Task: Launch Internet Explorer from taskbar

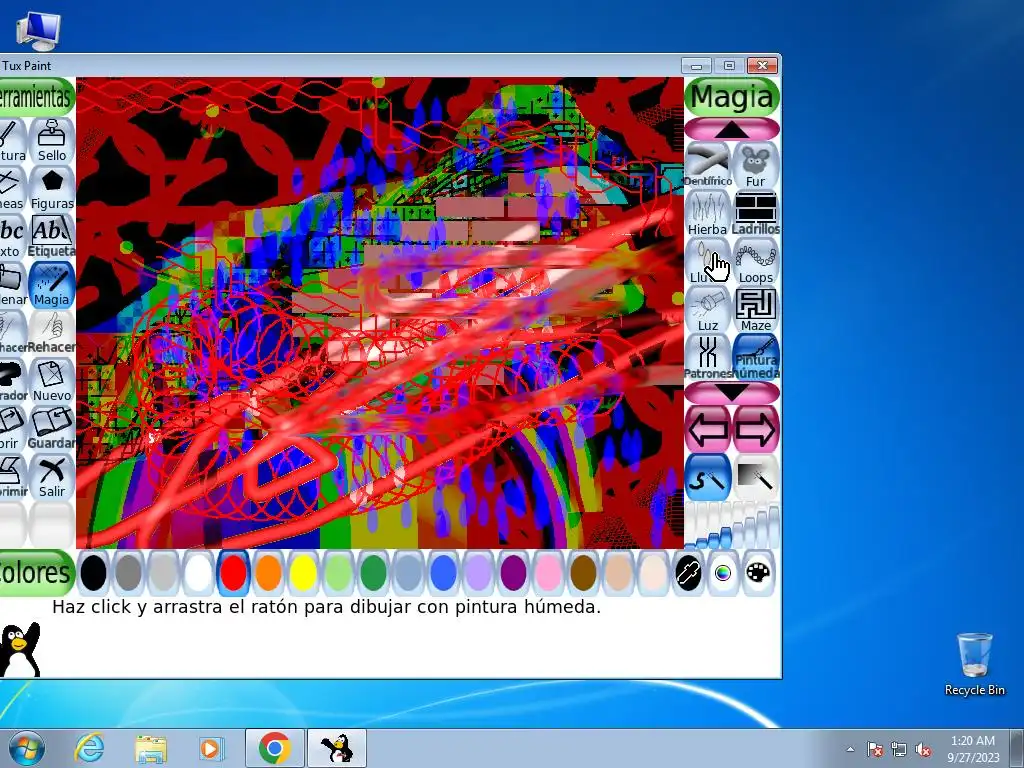Action: coord(89,748)
